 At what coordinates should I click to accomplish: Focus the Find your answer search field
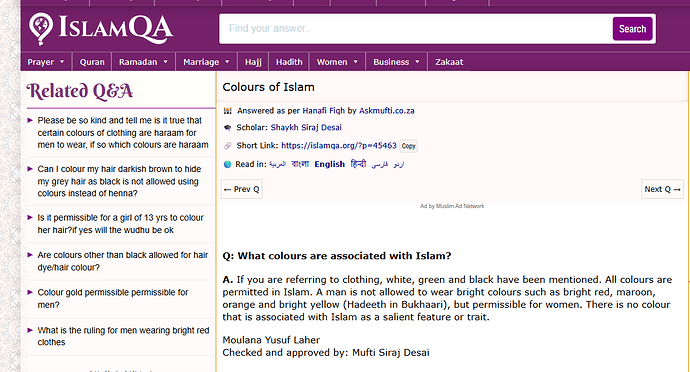(415, 29)
